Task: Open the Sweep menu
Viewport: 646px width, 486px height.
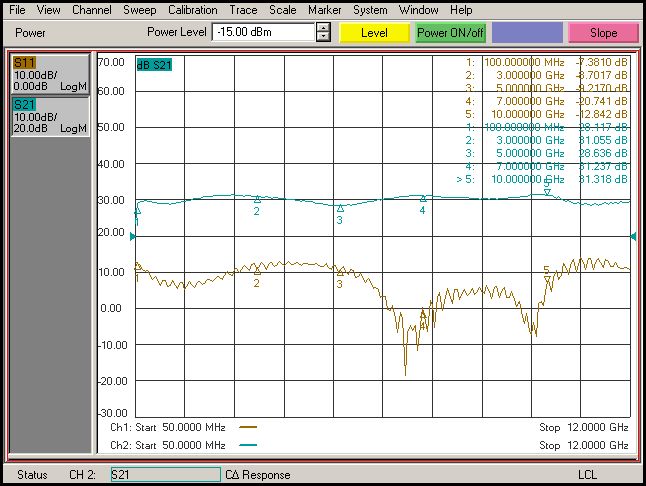Action: pyautogui.click(x=140, y=9)
